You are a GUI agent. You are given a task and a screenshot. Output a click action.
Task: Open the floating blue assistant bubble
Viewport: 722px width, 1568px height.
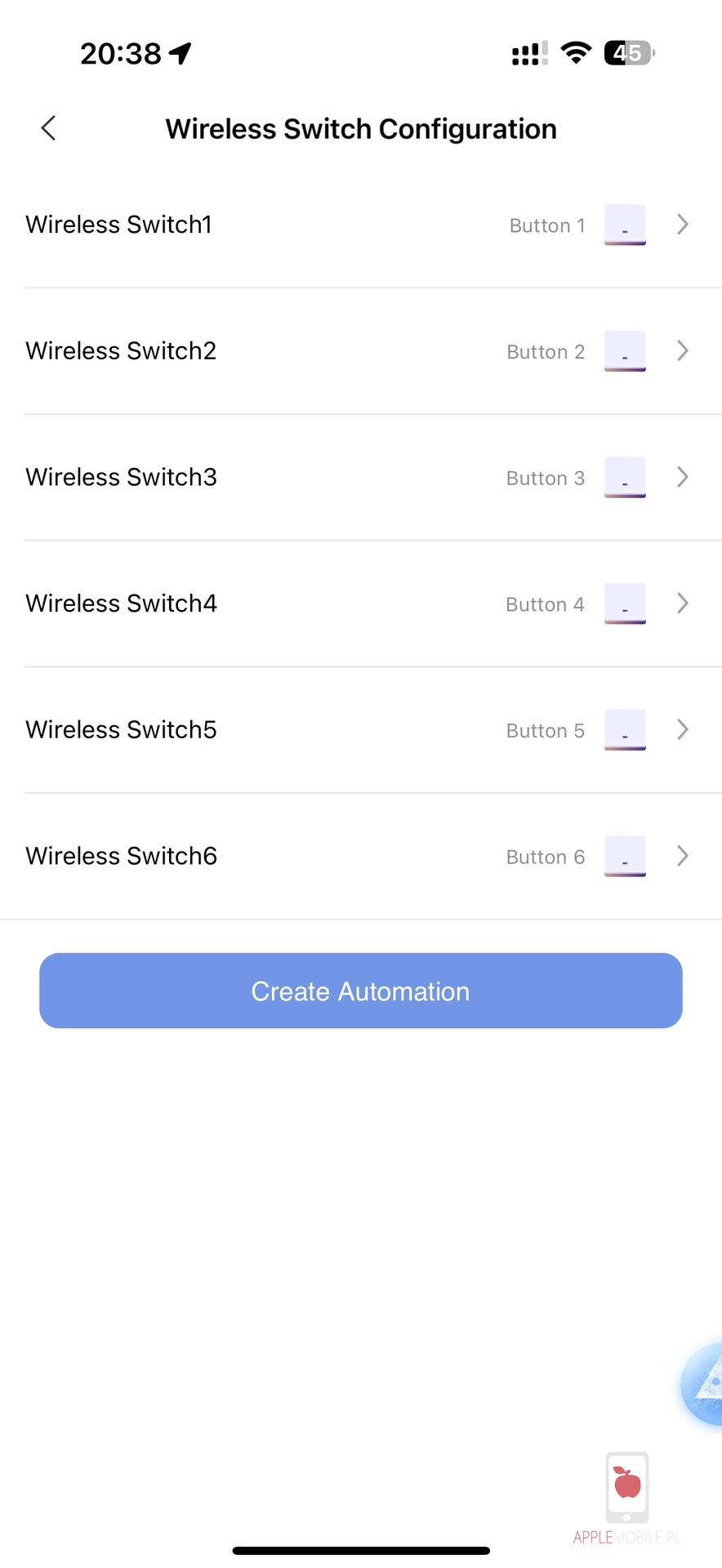coord(703,1383)
